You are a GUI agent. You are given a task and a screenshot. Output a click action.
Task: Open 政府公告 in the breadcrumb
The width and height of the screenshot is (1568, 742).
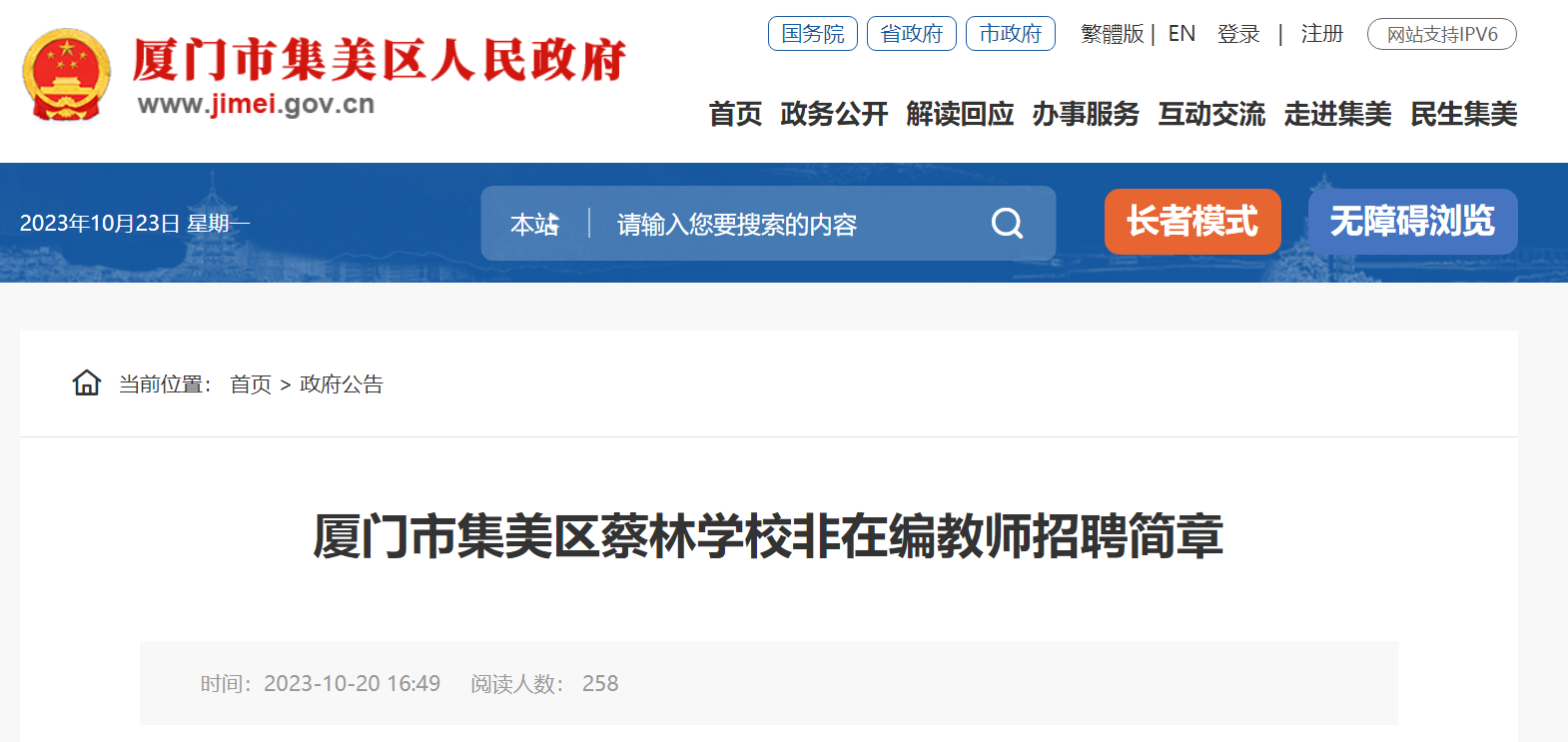pos(342,384)
